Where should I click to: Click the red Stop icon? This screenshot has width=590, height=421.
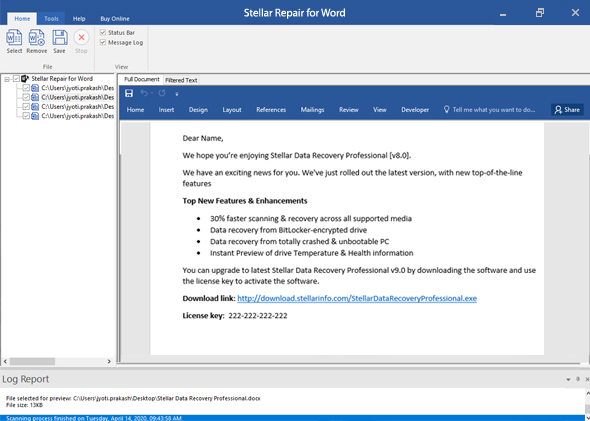[81, 38]
